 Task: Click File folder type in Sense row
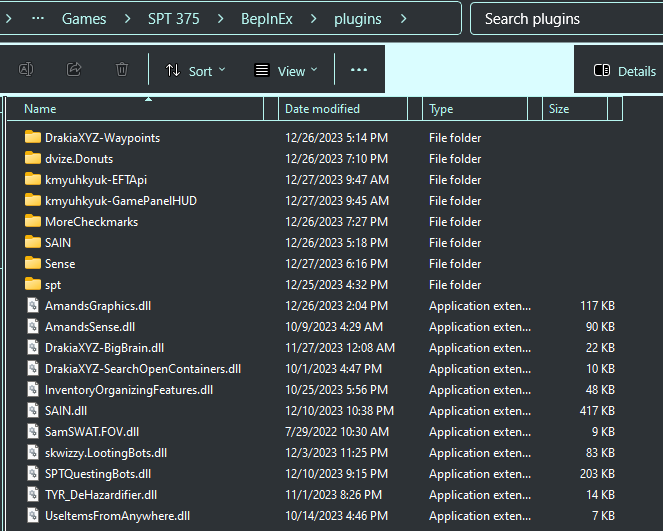455,264
